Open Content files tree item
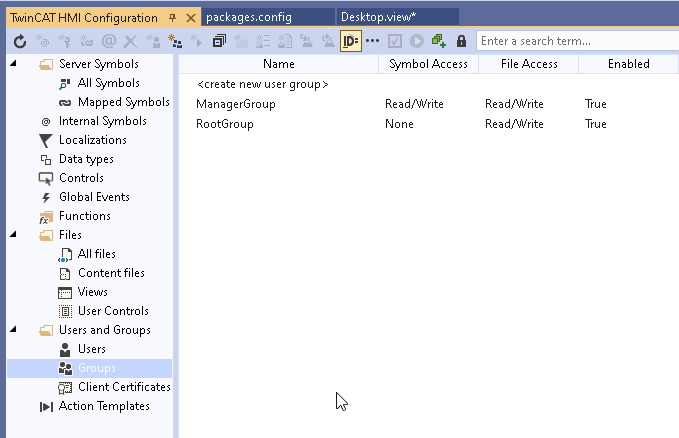 pyautogui.click(x=111, y=273)
